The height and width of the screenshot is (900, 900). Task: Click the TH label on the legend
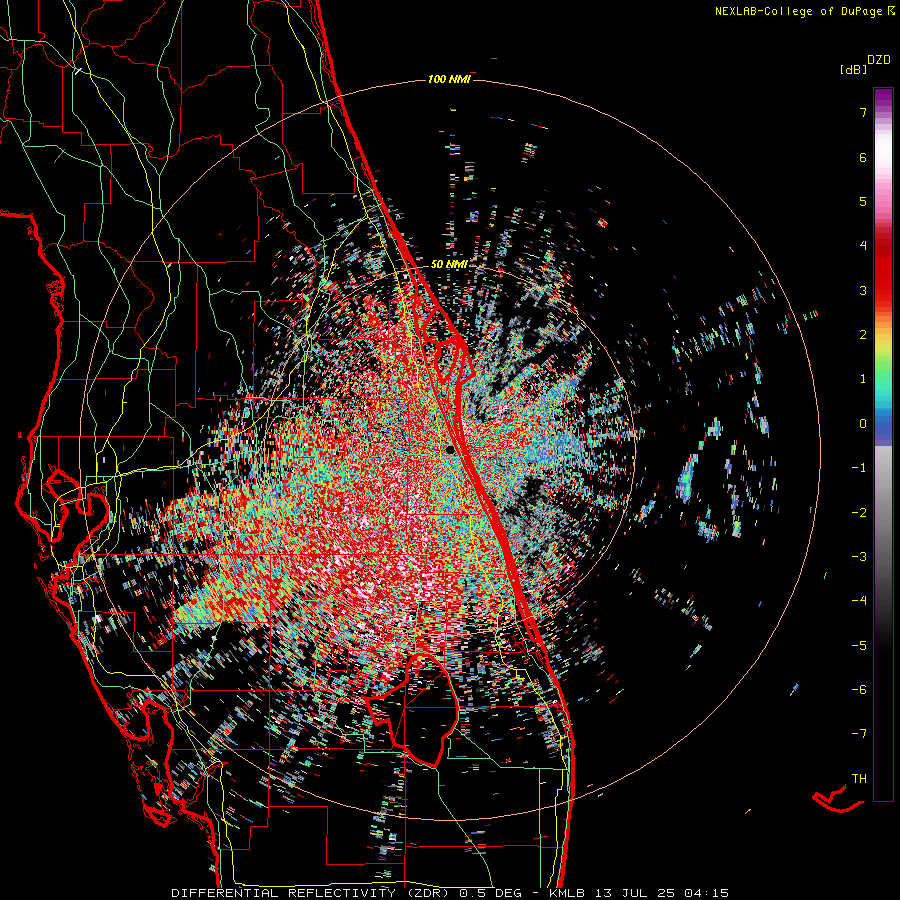tap(859, 779)
